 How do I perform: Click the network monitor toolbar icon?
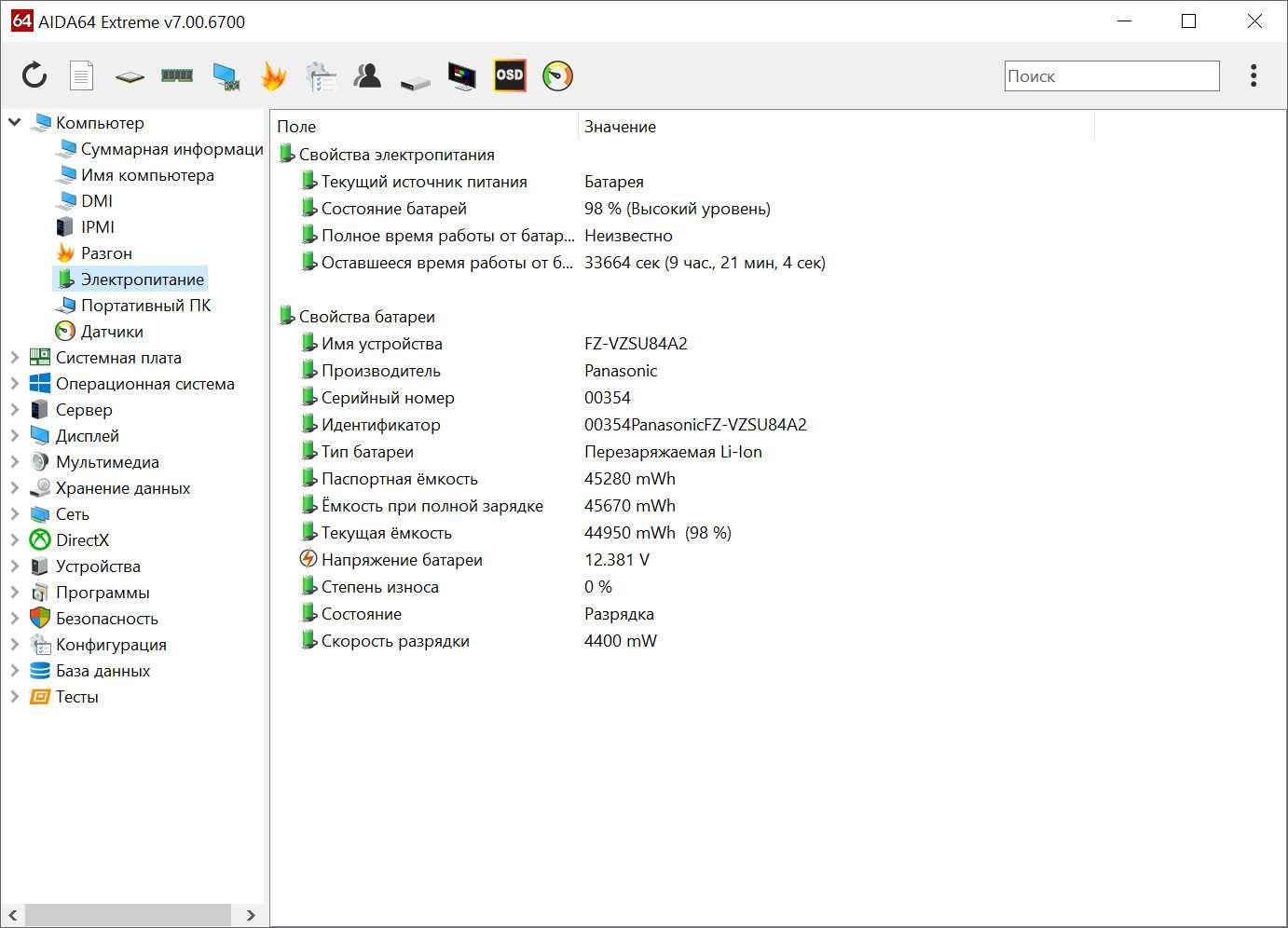226,76
